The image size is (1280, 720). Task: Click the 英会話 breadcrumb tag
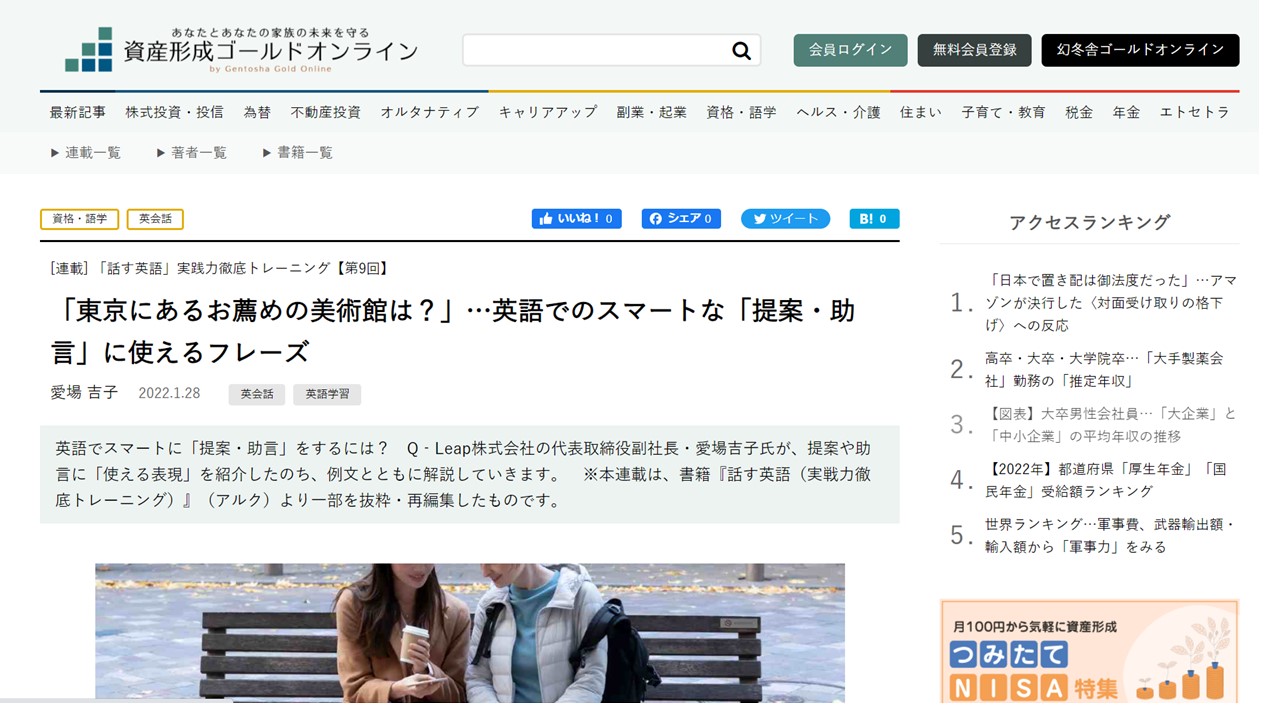point(155,219)
